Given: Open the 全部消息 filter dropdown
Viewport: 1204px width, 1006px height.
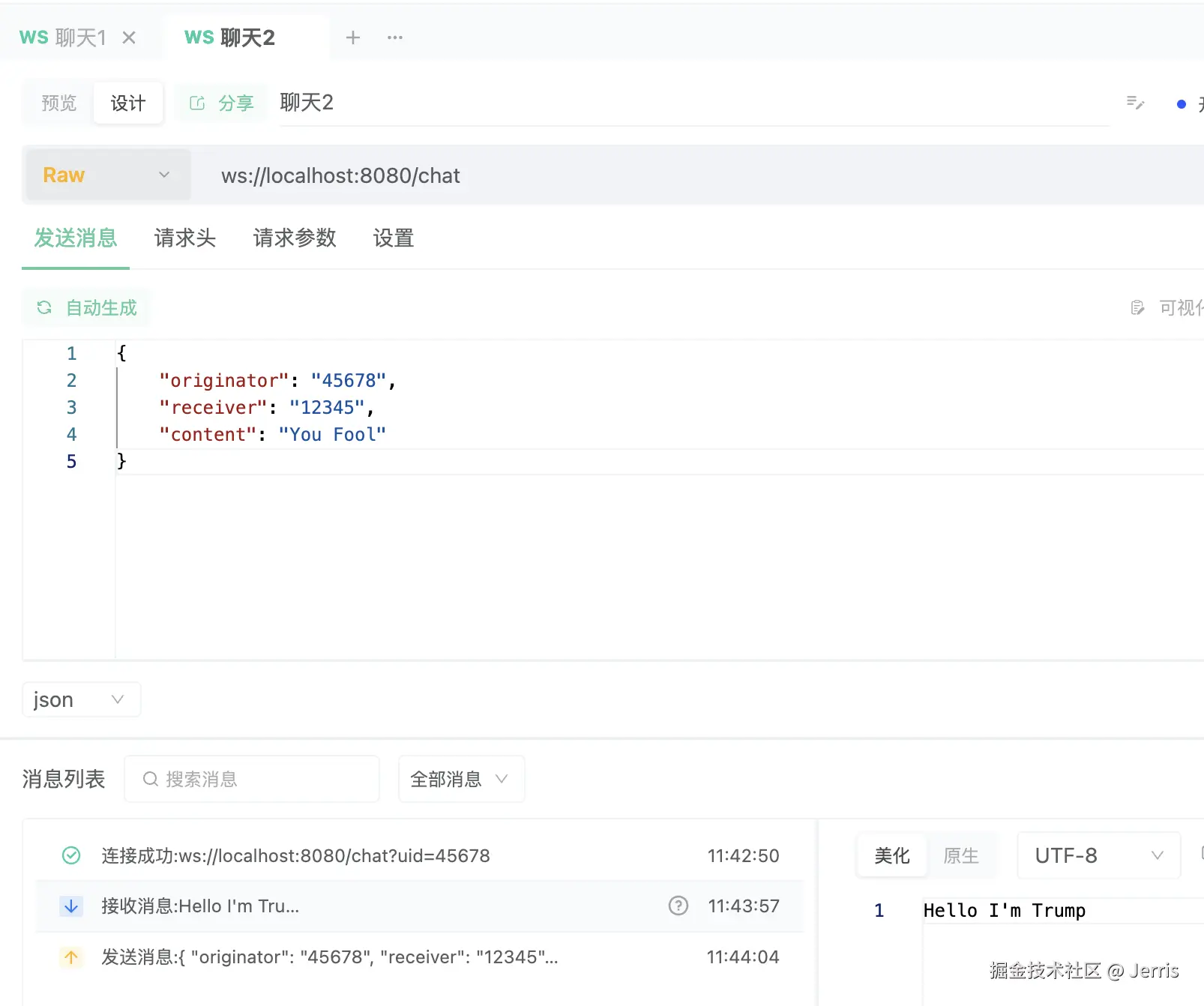Looking at the screenshot, I should click(x=461, y=779).
